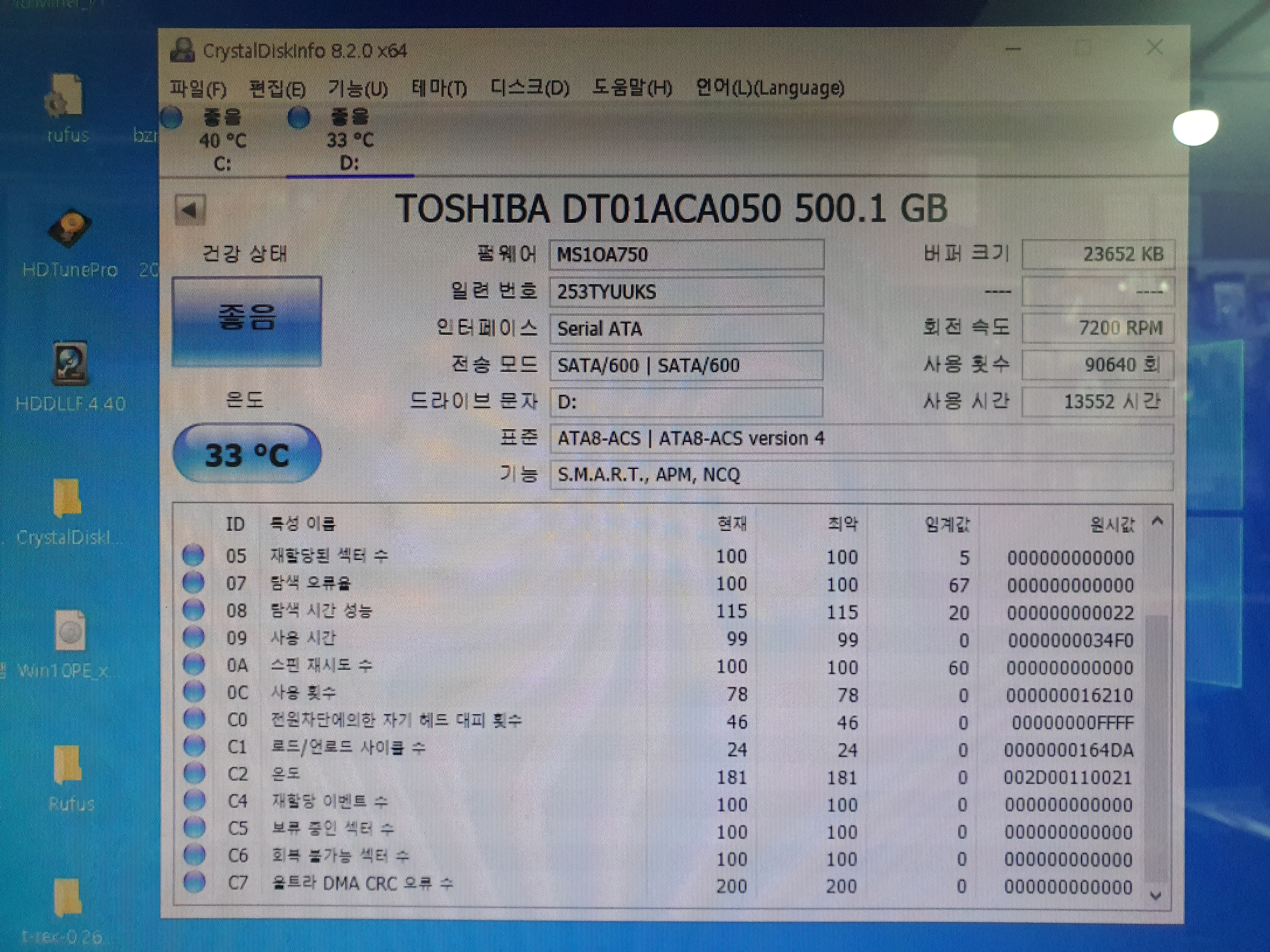Click the power on hours 13552 시간
The height and width of the screenshot is (952, 1270).
coord(1098,402)
